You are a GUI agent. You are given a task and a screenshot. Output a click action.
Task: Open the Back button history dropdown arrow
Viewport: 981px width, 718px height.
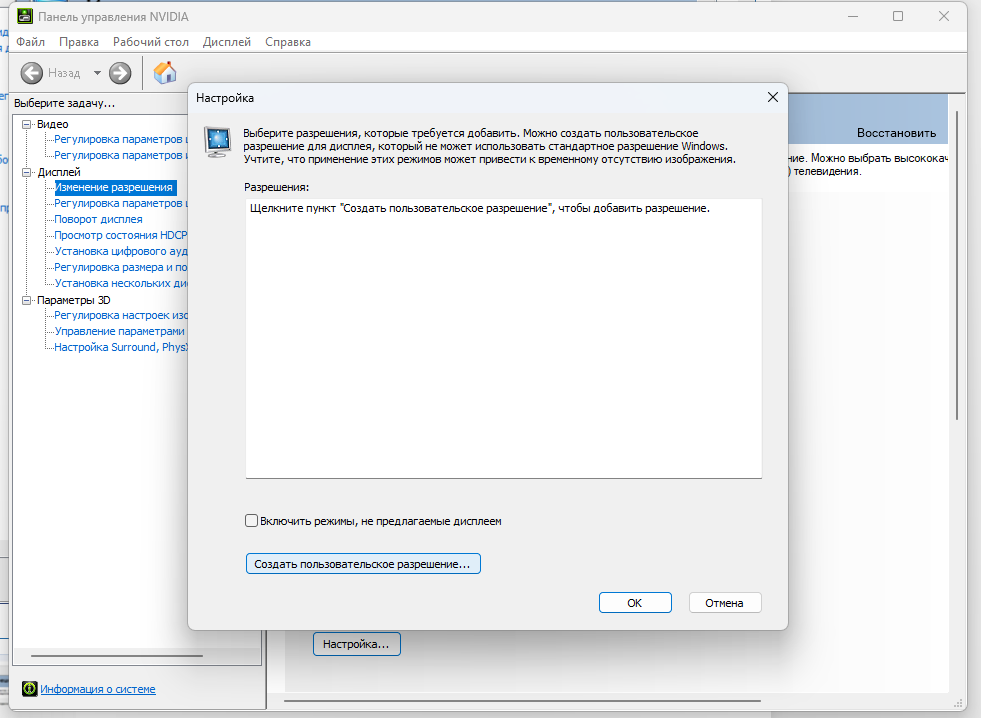(x=97, y=73)
